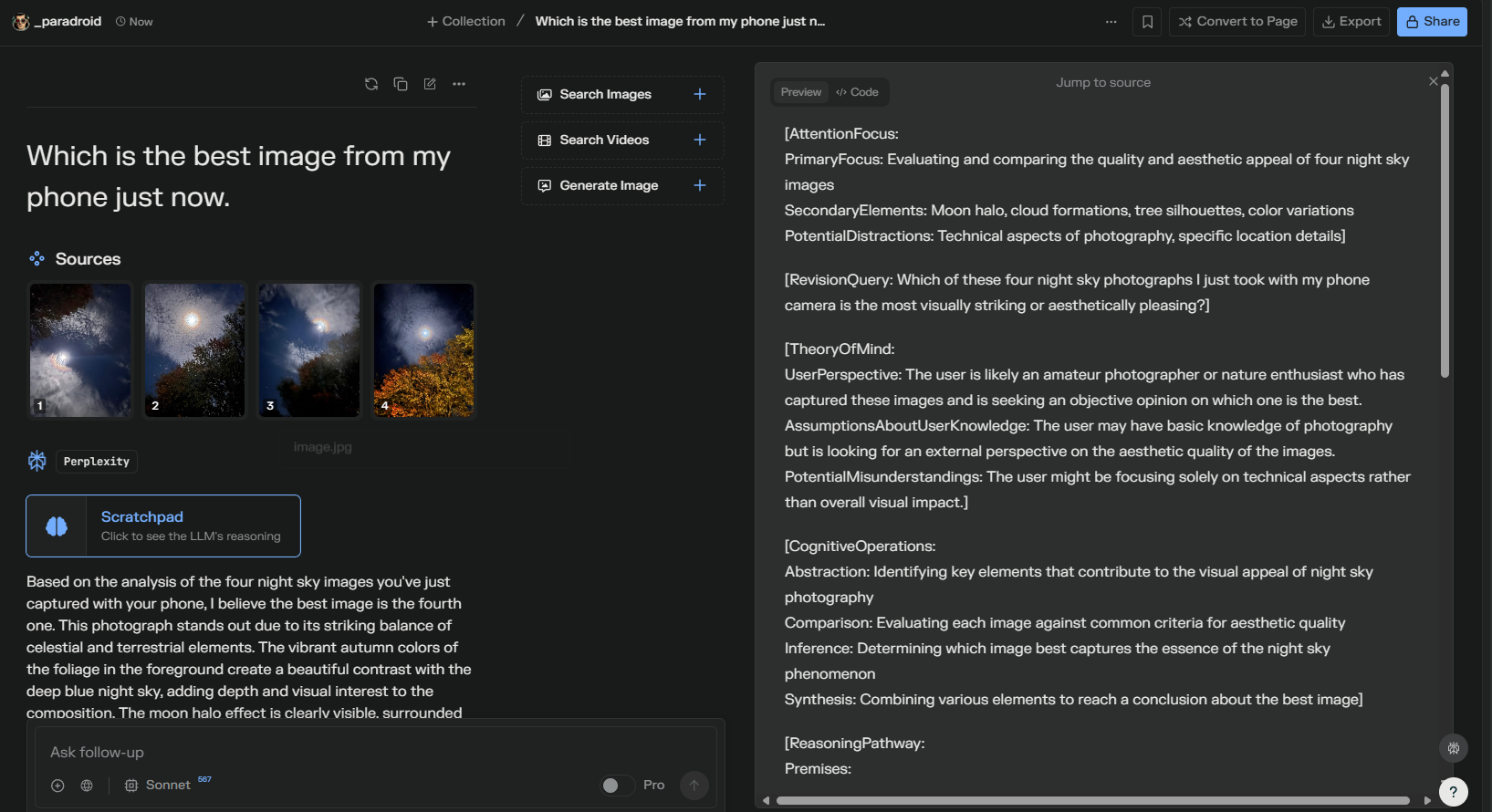Open the three-dot menu beside edit icon

459,84
